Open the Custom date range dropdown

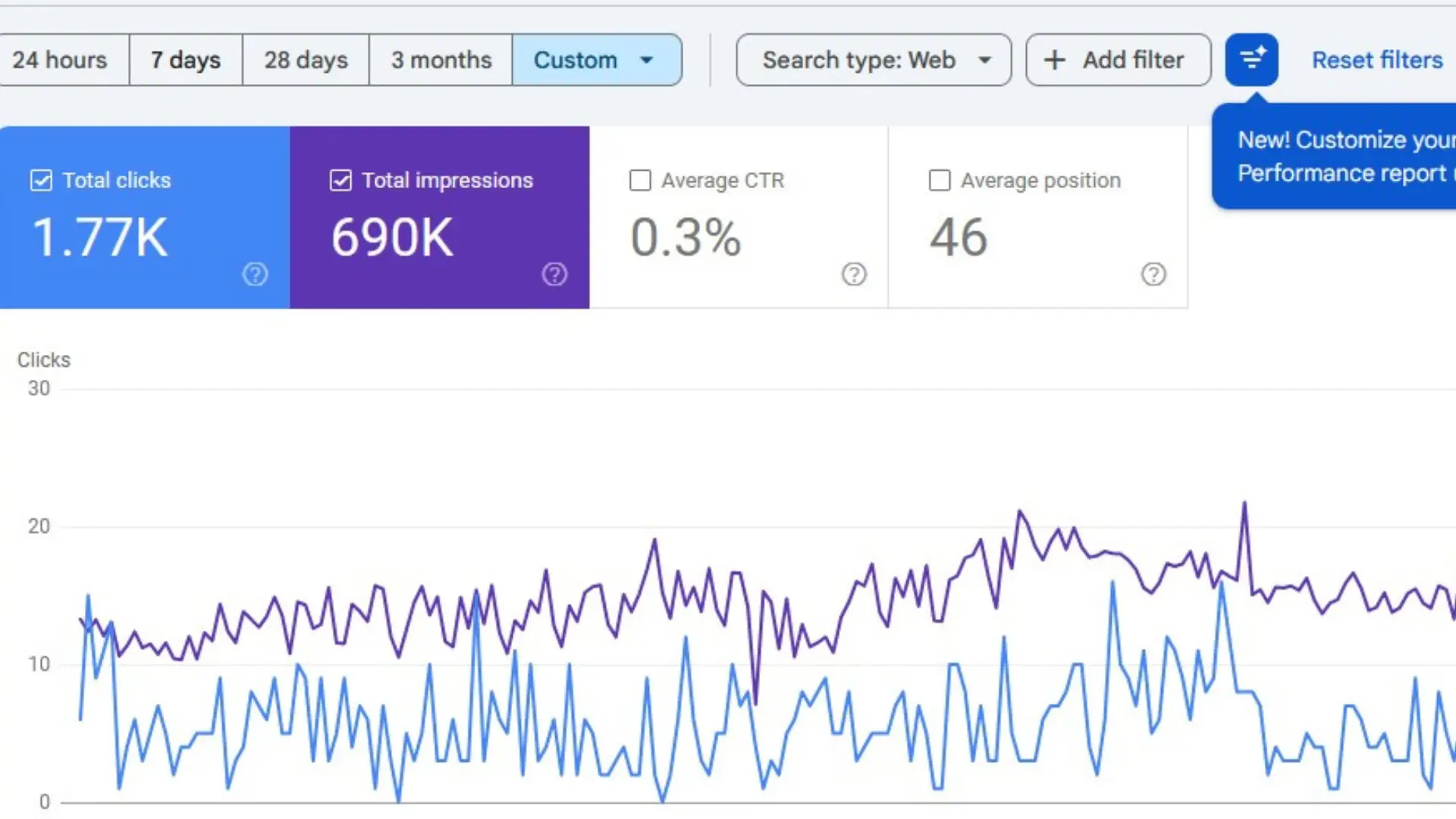tap(597, 60)
